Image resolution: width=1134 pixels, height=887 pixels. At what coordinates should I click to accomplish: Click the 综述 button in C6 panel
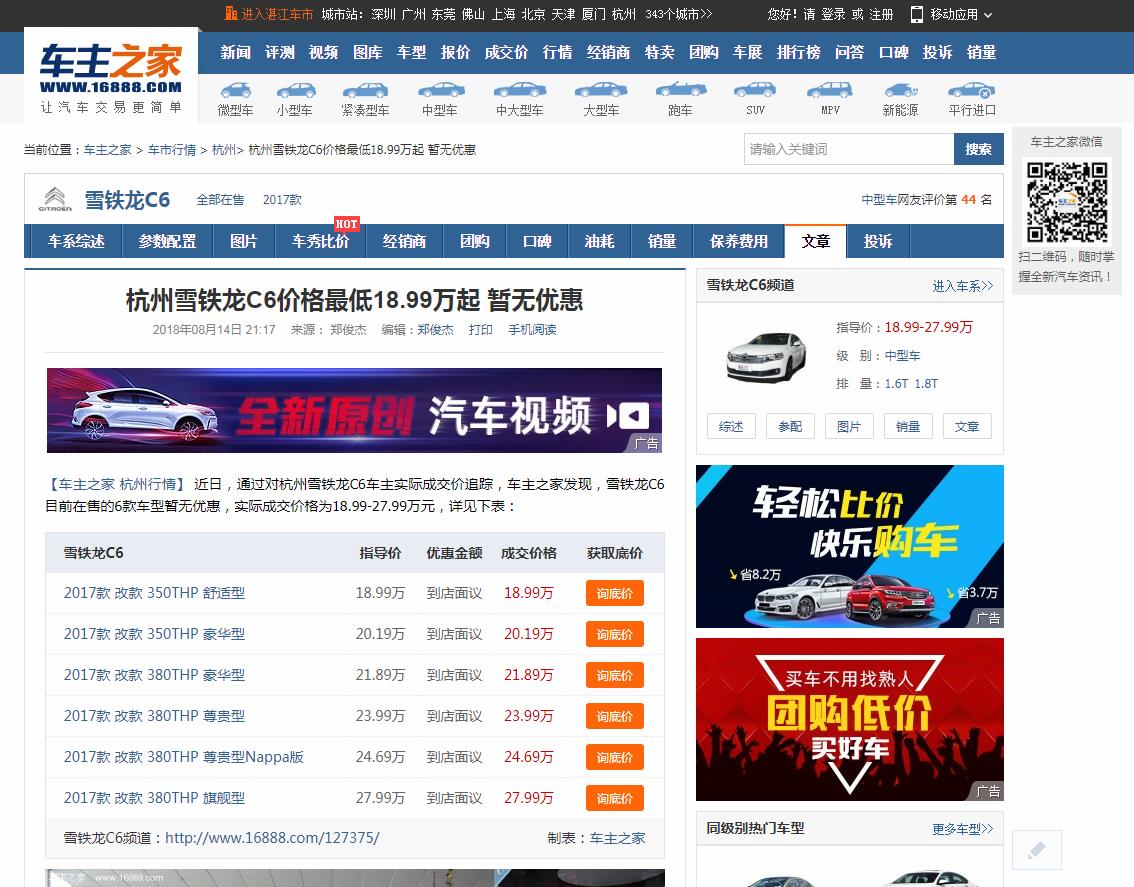(731, 427)
